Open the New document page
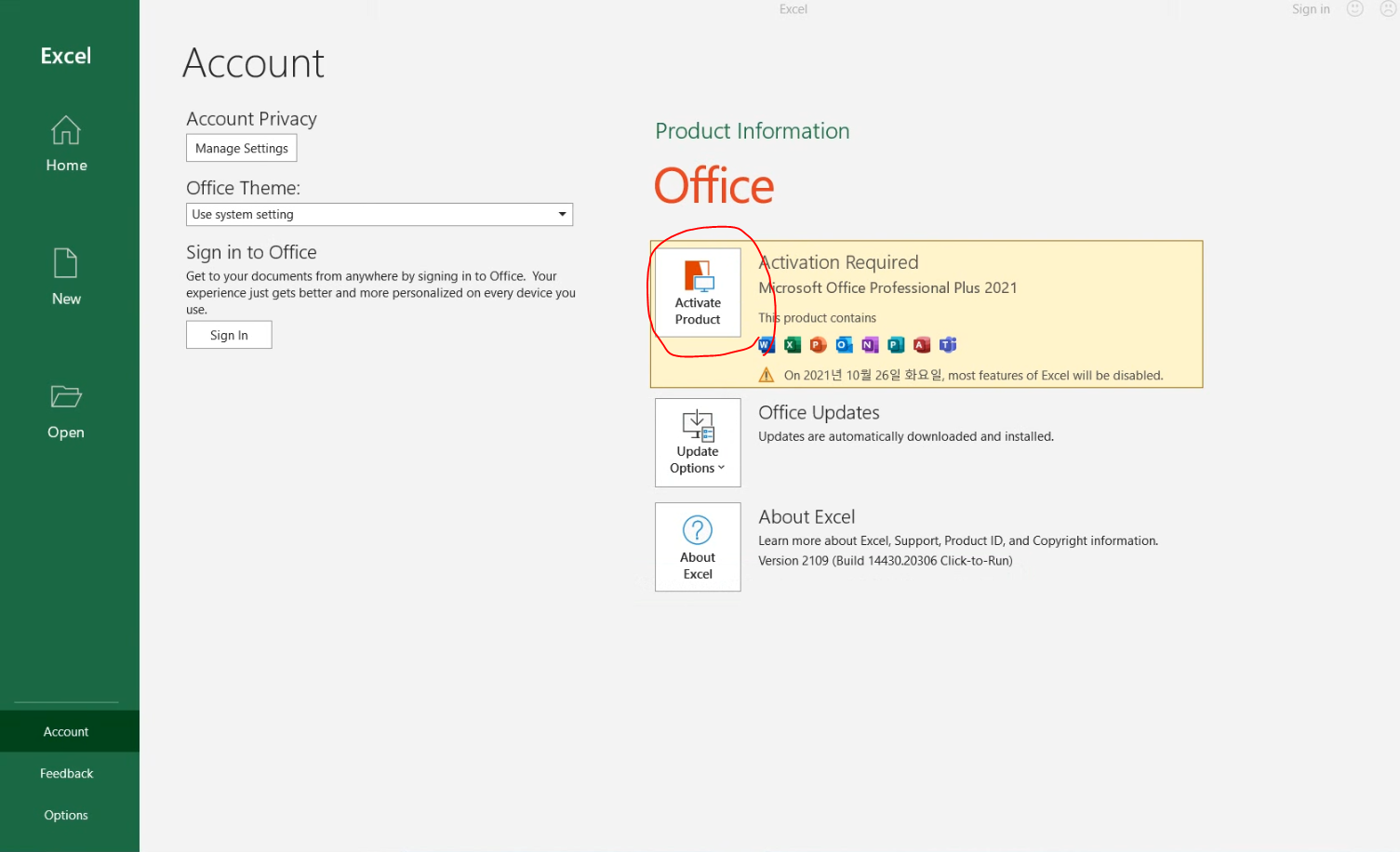Image resolution: width=1400 pixels, height=852 pixels. [x=66, y=277]
